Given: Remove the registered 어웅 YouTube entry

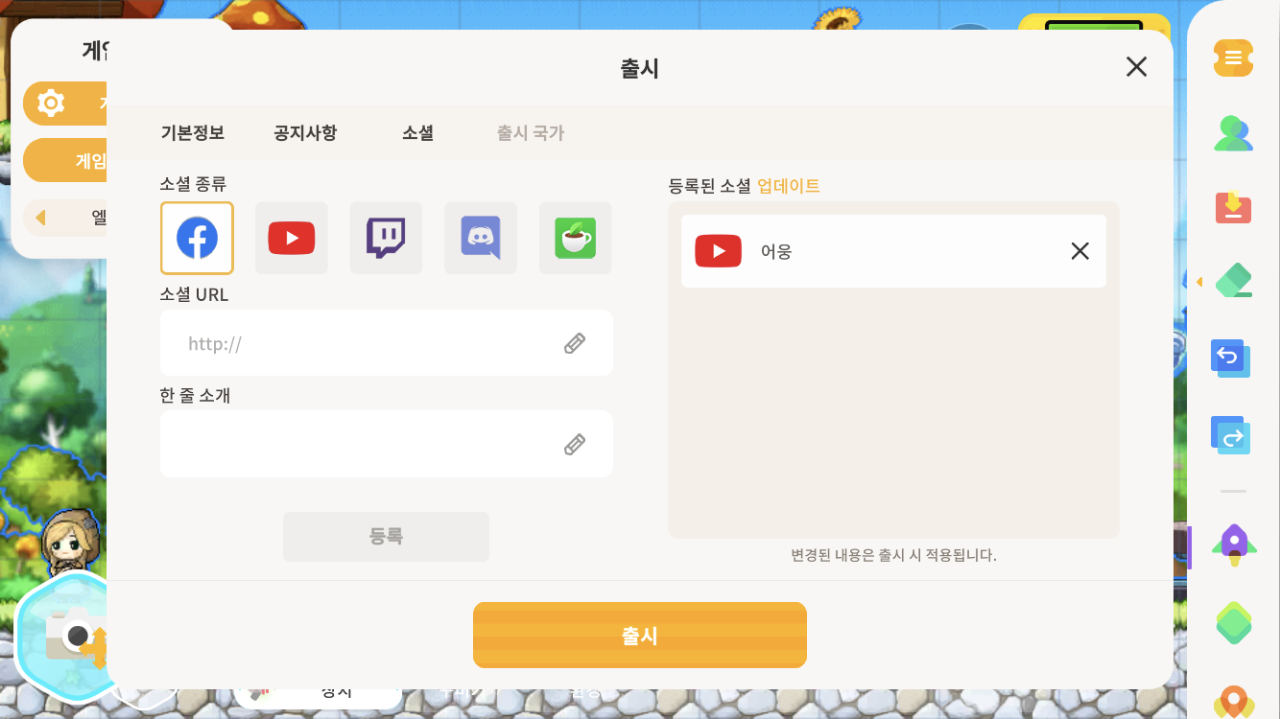Looking at the screenshot, I should (1080, 252).
